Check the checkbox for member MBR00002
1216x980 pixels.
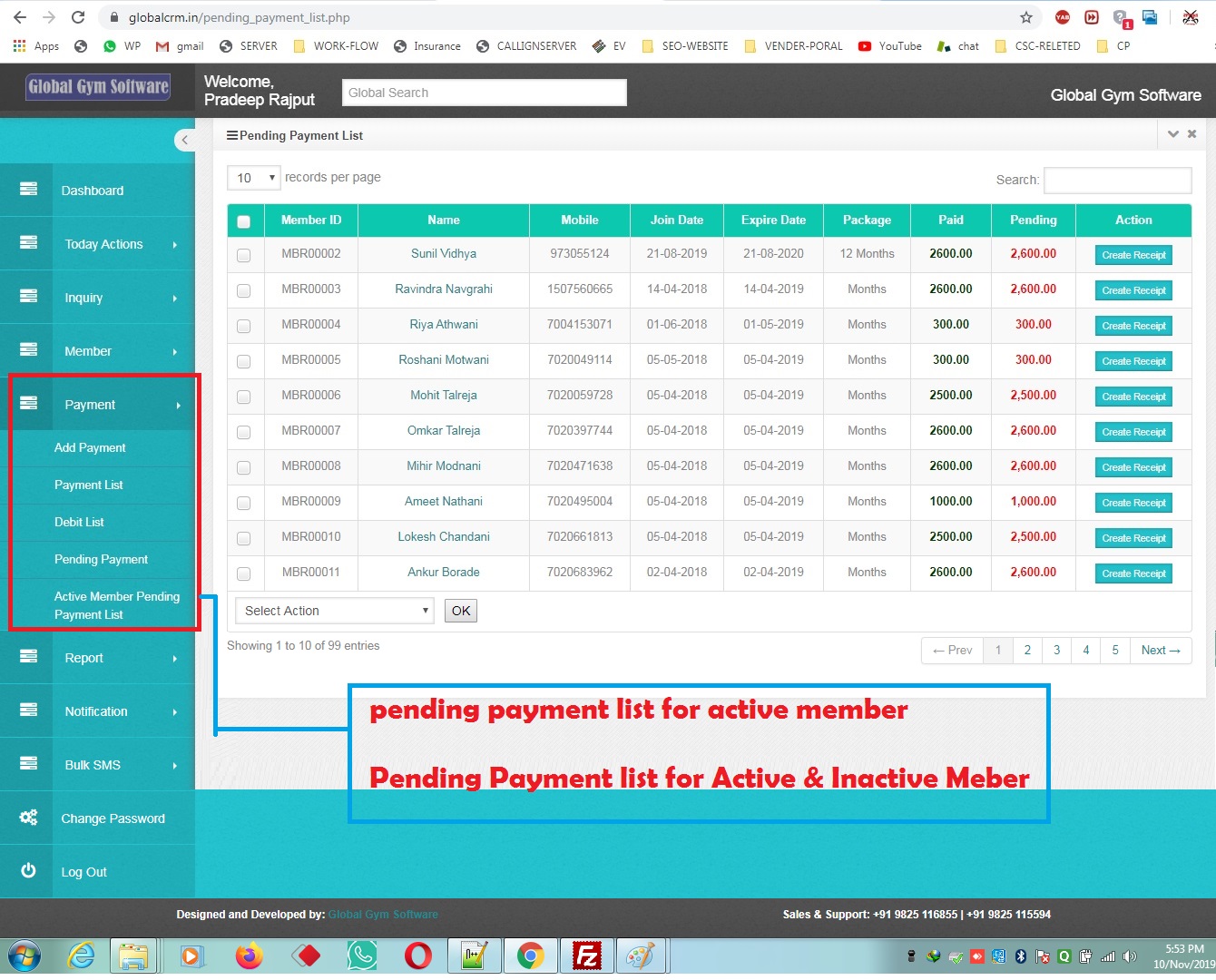click(x=244, y=254)
